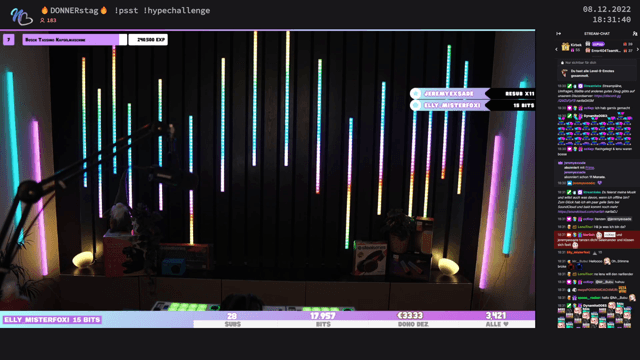The image size is (640, 360).
Task: Open the chat community users list
Action: [x=634, y=33]
